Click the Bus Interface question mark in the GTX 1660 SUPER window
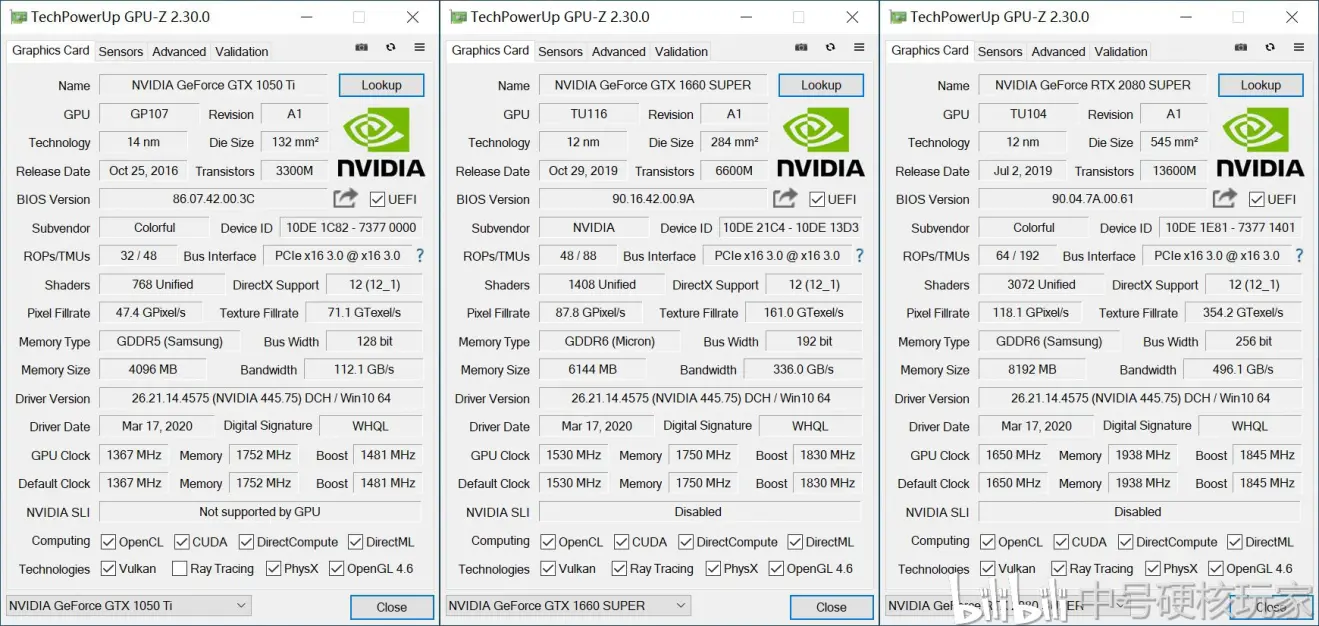 pyautogui.click(x=859, y=256)
